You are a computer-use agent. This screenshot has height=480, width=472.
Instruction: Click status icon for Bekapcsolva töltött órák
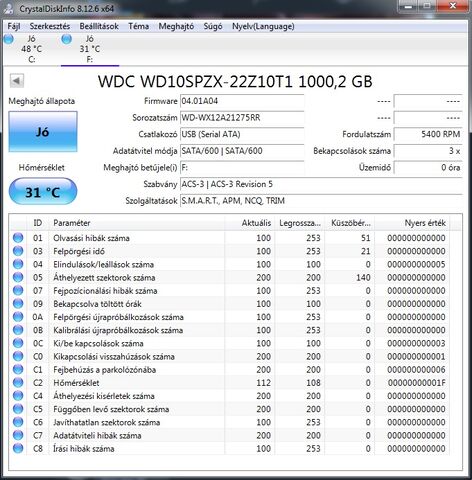pos(18,303)
